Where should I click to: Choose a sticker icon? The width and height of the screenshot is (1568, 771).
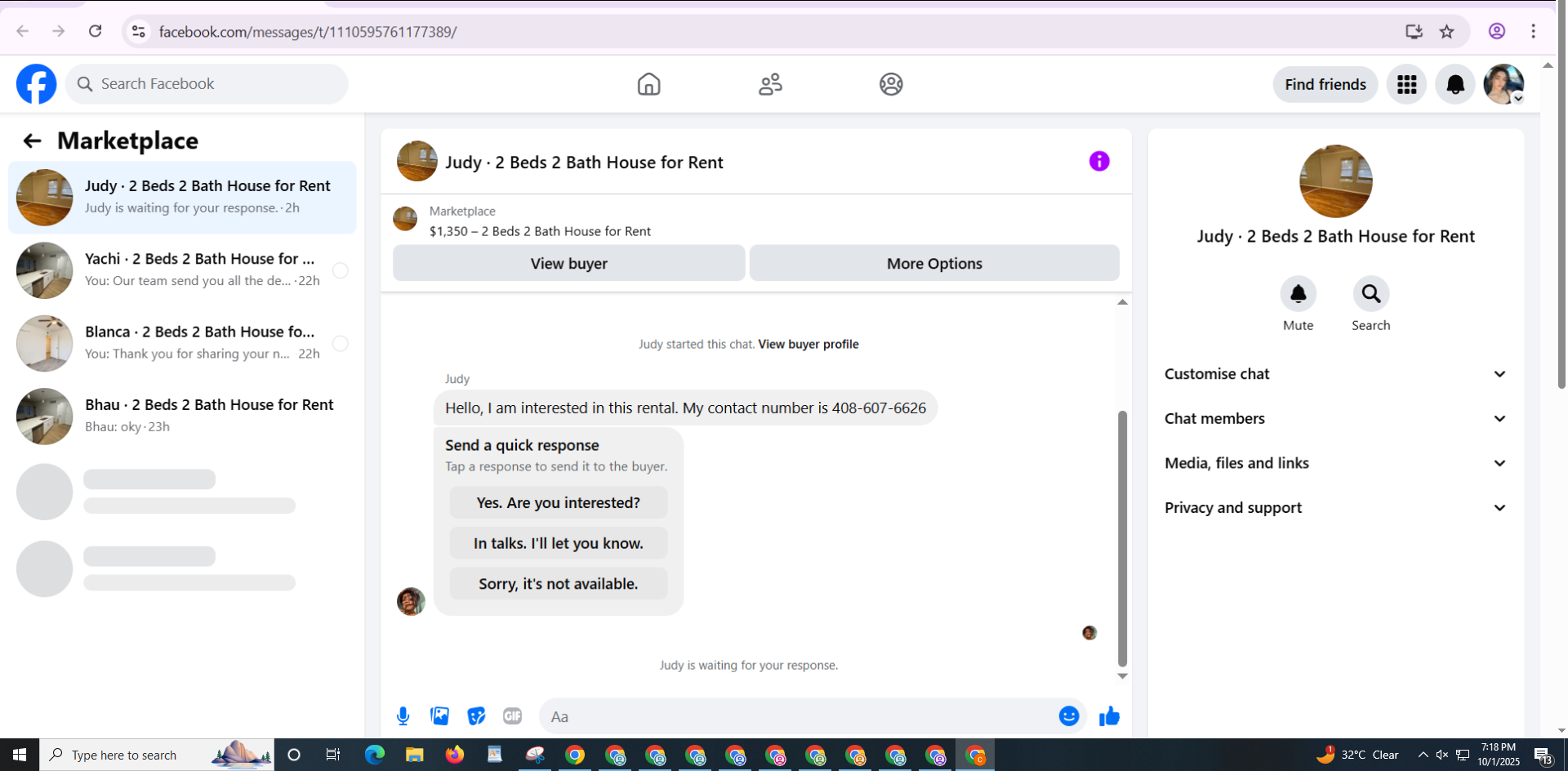tap(476, 716)
